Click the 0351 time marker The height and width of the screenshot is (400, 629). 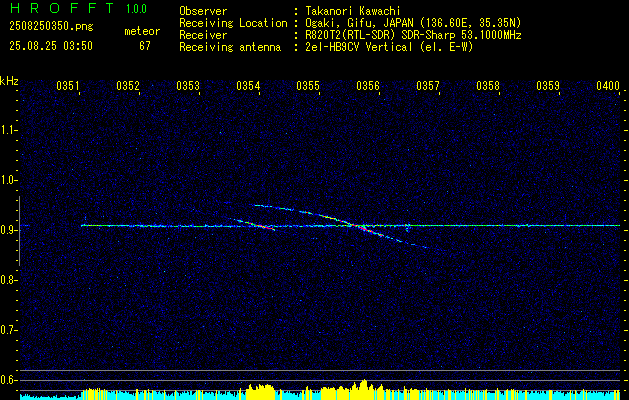[68, 86]
